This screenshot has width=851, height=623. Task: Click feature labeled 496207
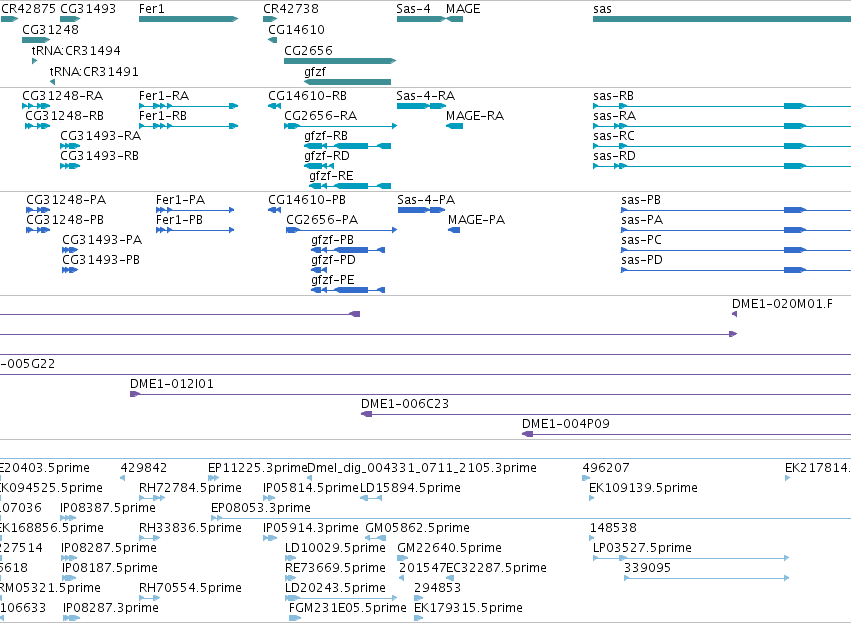(x=586, y=478)
